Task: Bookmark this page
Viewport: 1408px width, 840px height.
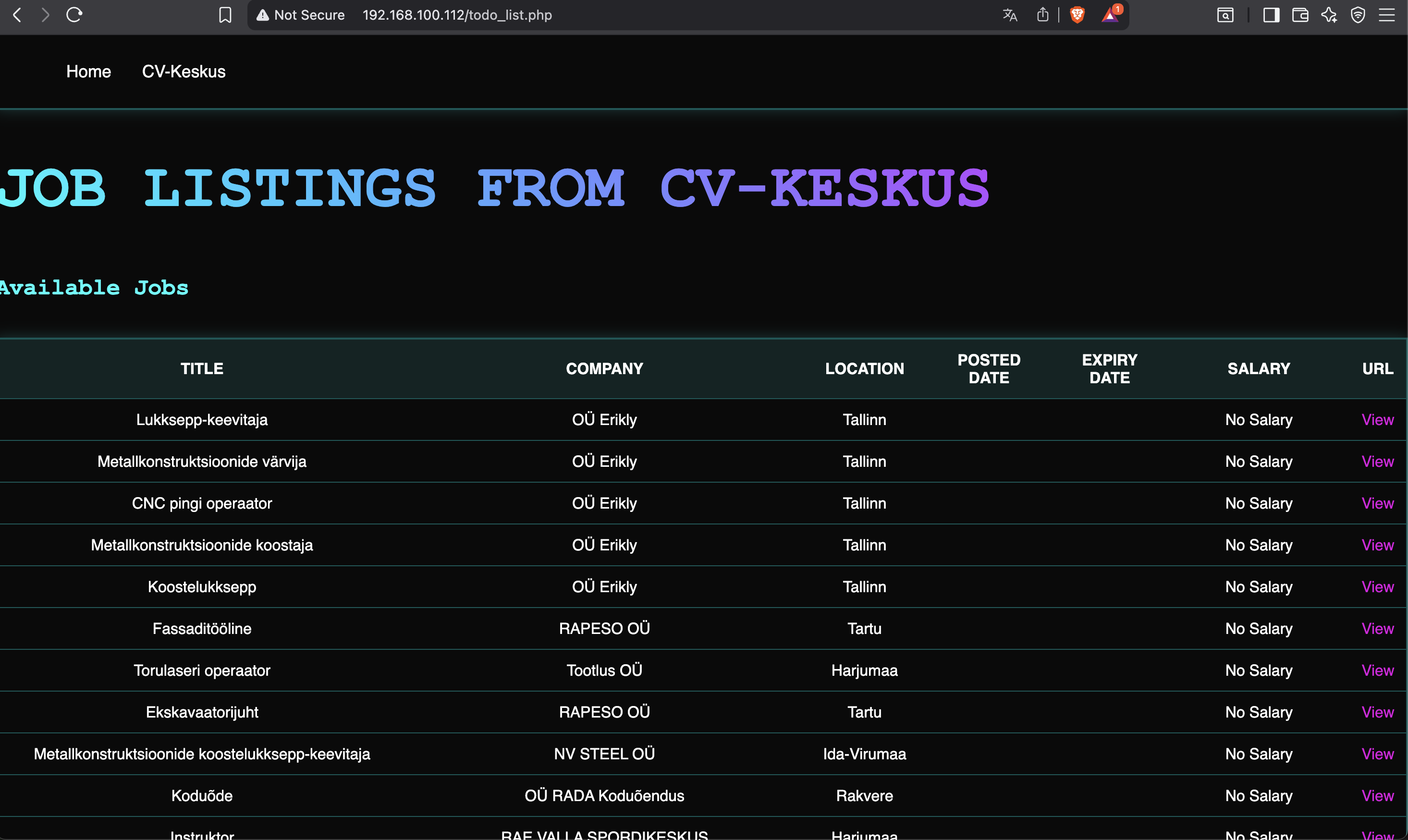Action: pos(225,15)
